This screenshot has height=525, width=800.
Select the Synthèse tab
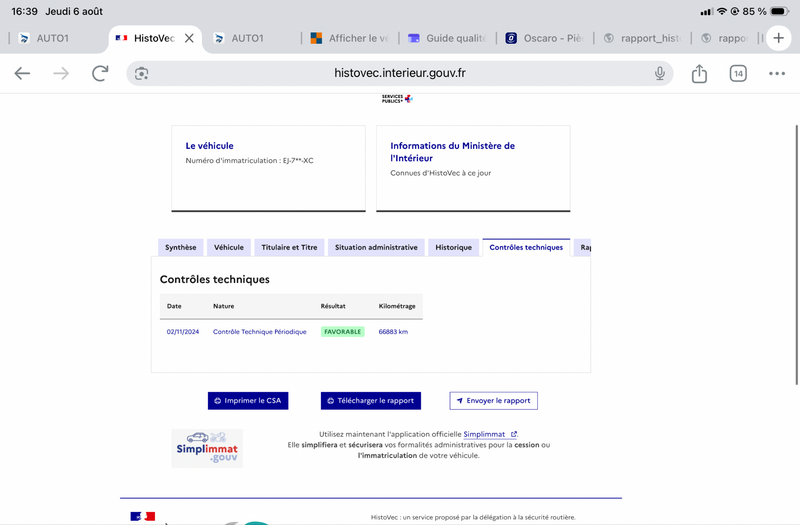(181, 247)
